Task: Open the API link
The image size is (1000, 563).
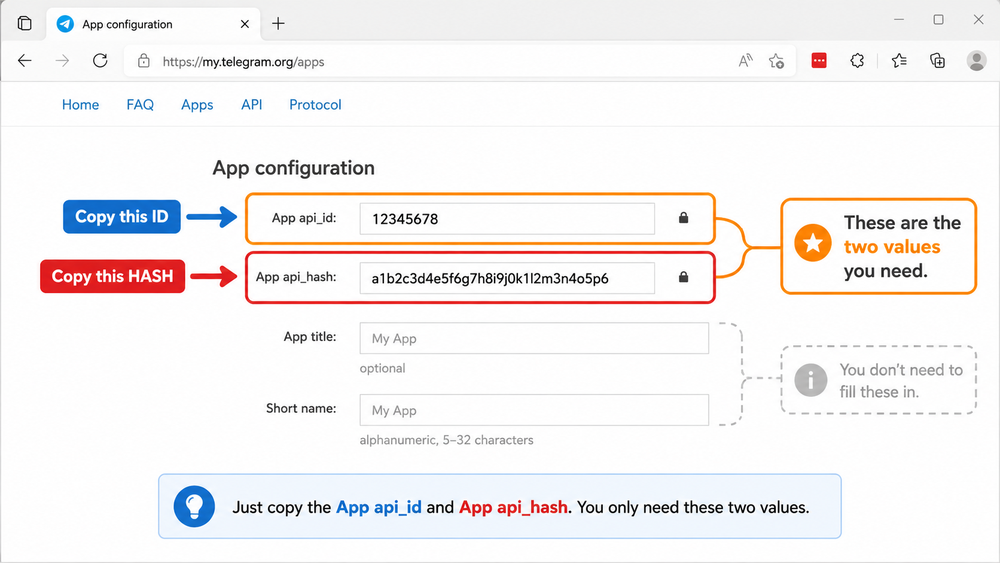Action: (251, 105)
